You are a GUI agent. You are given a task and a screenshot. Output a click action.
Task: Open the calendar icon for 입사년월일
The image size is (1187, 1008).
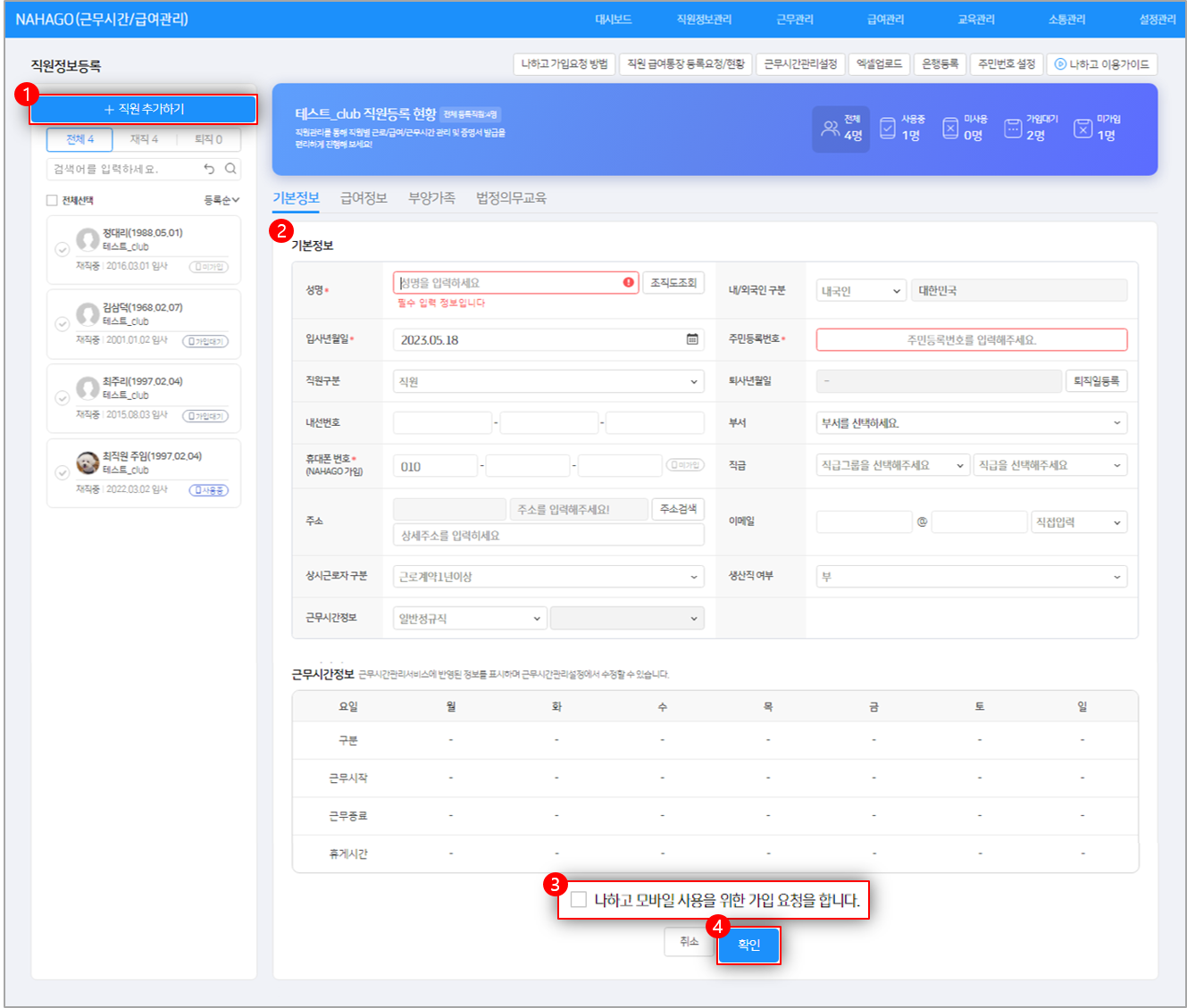[x=692, y=339]
